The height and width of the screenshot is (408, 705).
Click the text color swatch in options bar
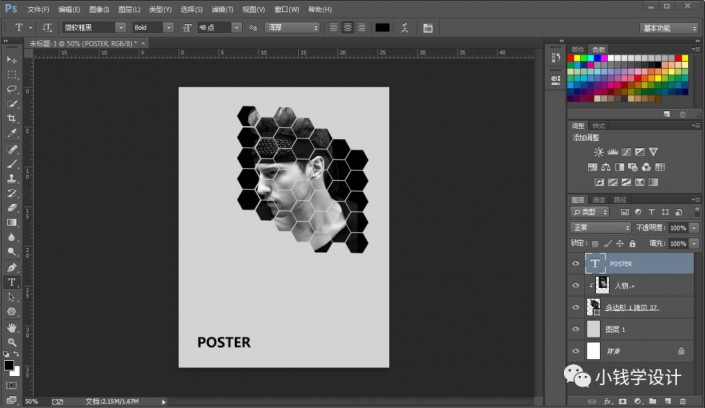tap(382, 27)
